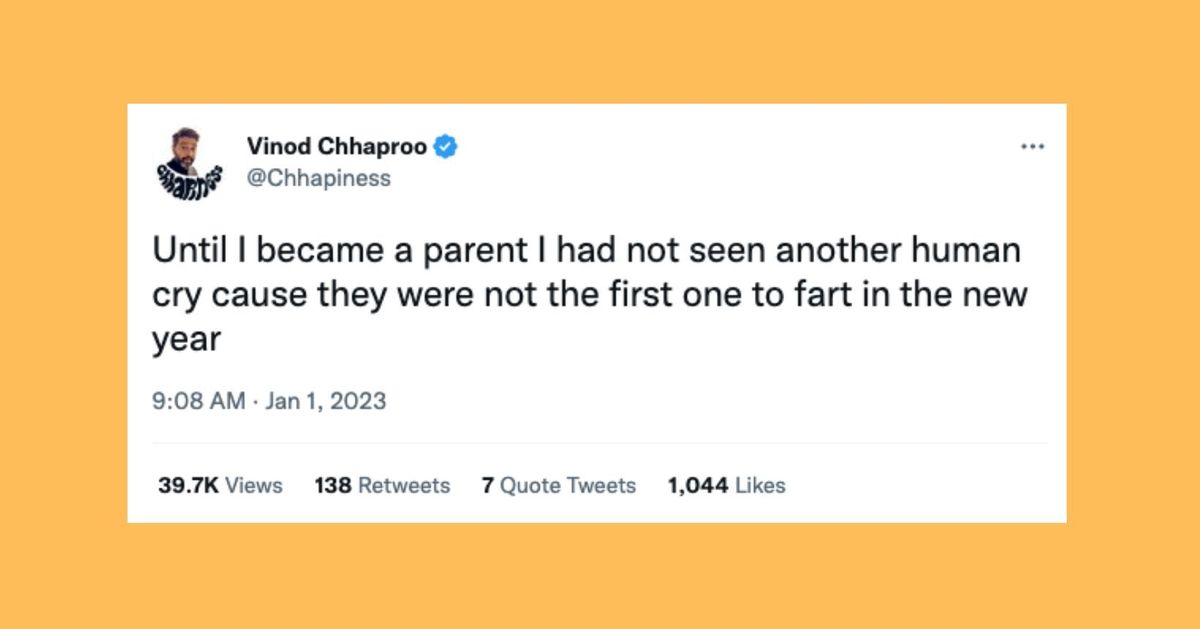Show the 7 Quote Tweets

pos(558,486)
